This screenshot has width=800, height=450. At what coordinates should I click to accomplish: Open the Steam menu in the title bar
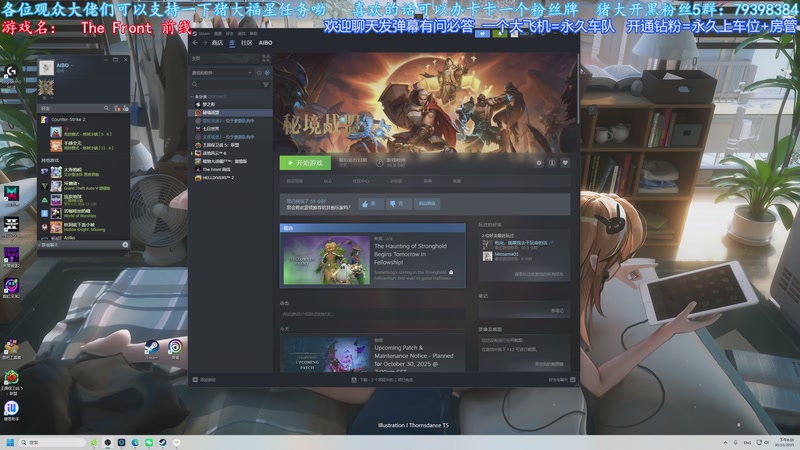[x=204, y=34]
